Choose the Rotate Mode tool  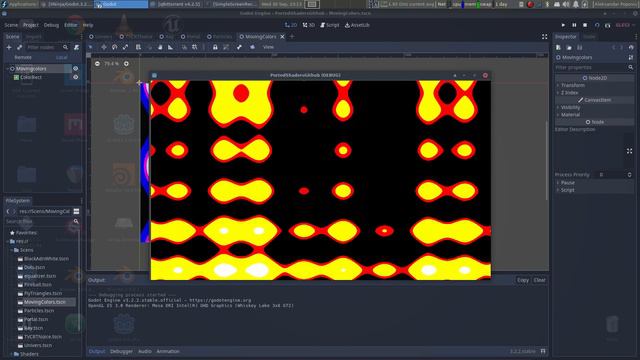coord(115,47)
